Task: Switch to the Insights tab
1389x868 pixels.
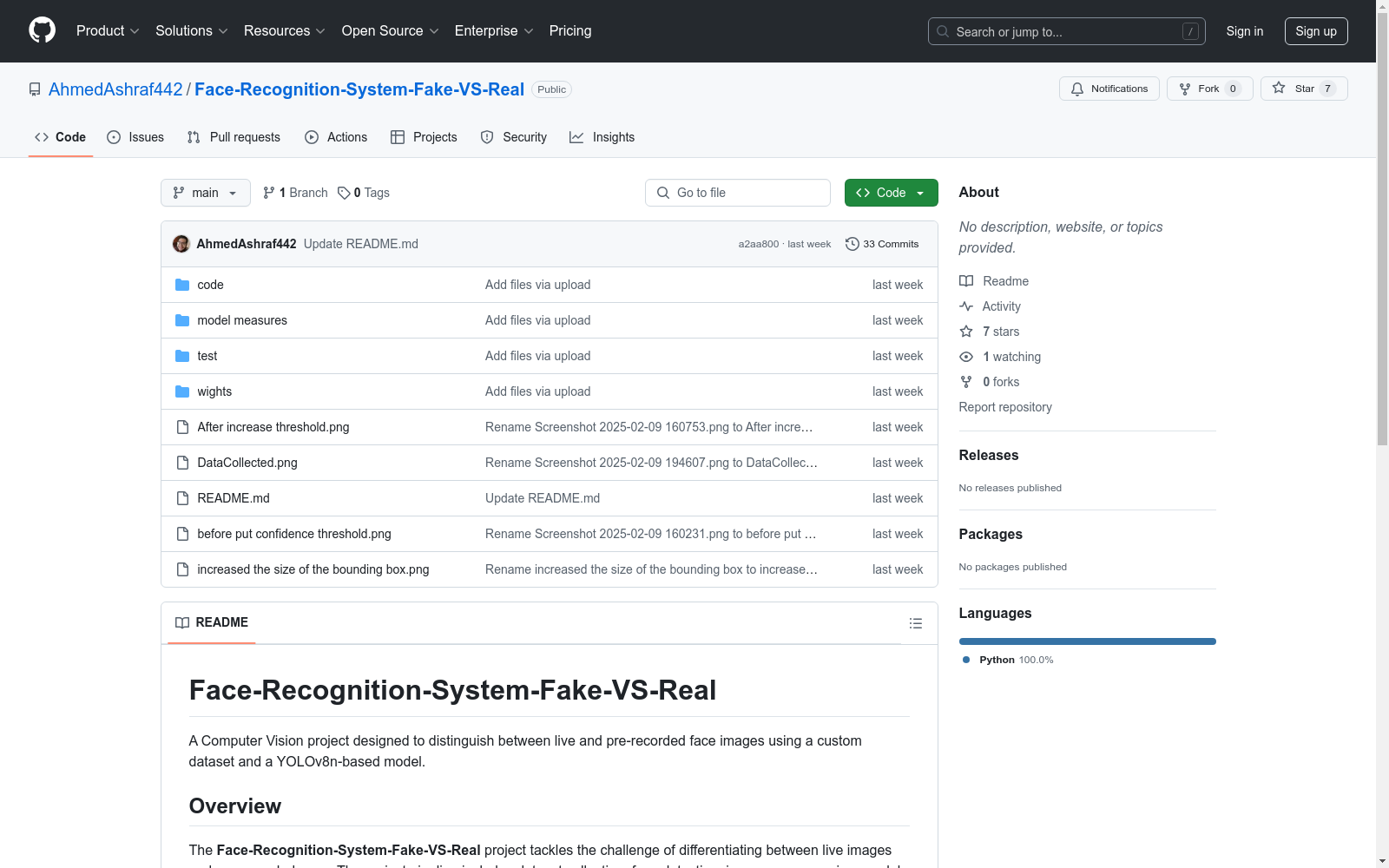Action: 602,137
